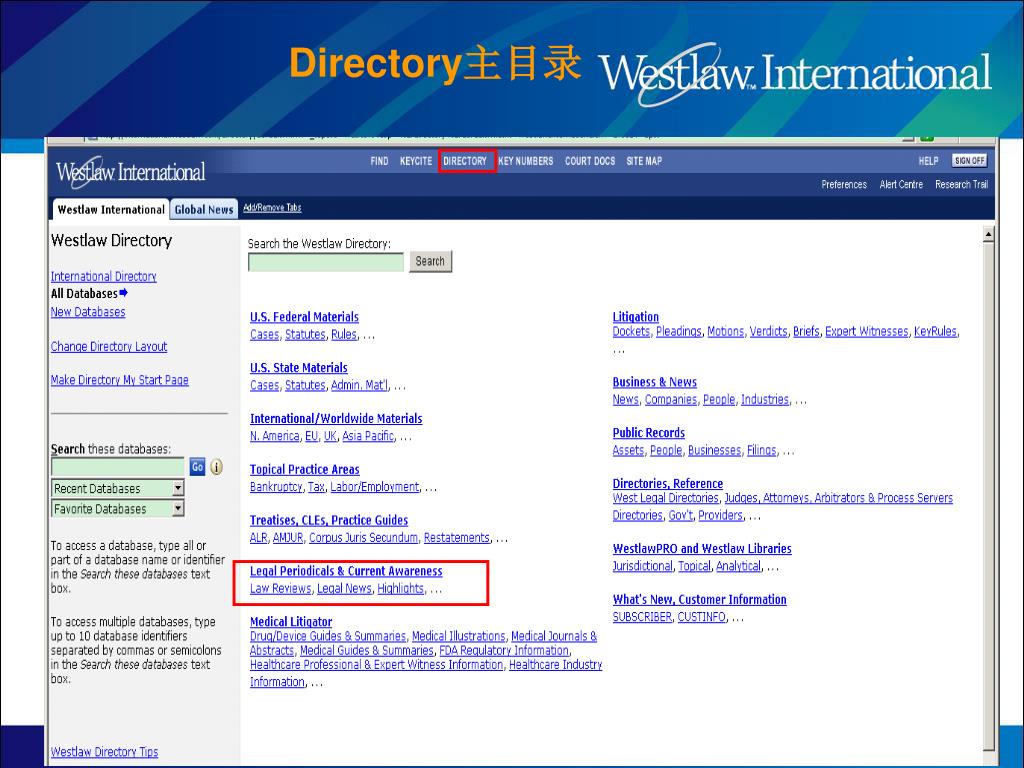Open the Jurisdictional link
The image size is (1024, 768).
click(643, 566)
